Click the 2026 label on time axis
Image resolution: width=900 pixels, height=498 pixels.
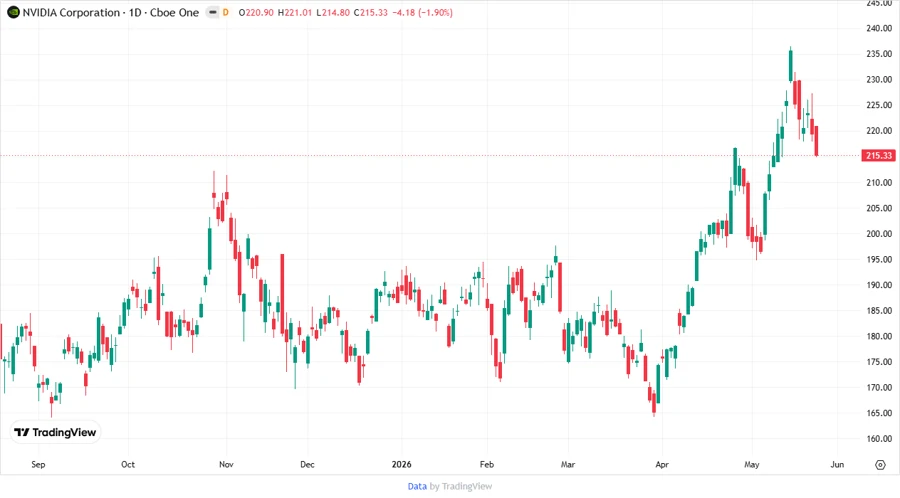pos(401,464)
